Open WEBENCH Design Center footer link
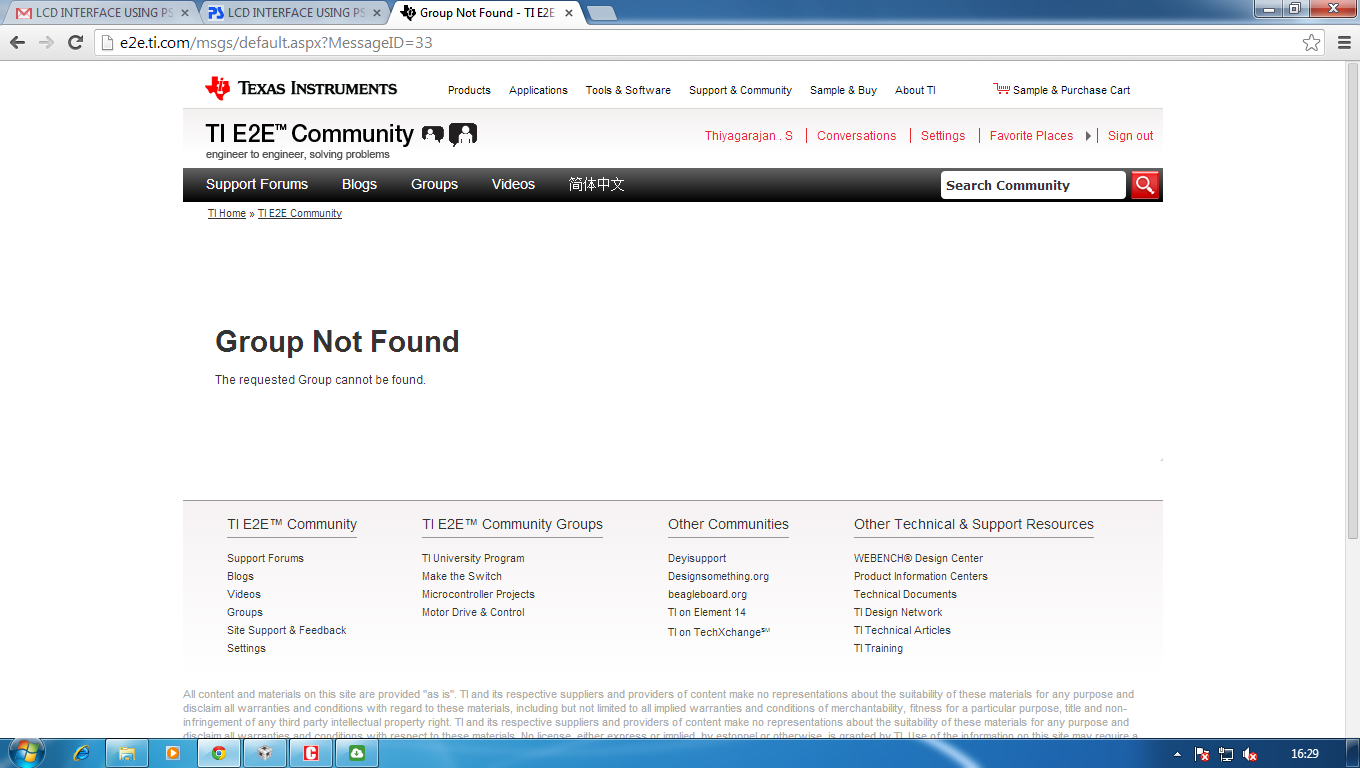1360x768 pixels. coord(918,558)
